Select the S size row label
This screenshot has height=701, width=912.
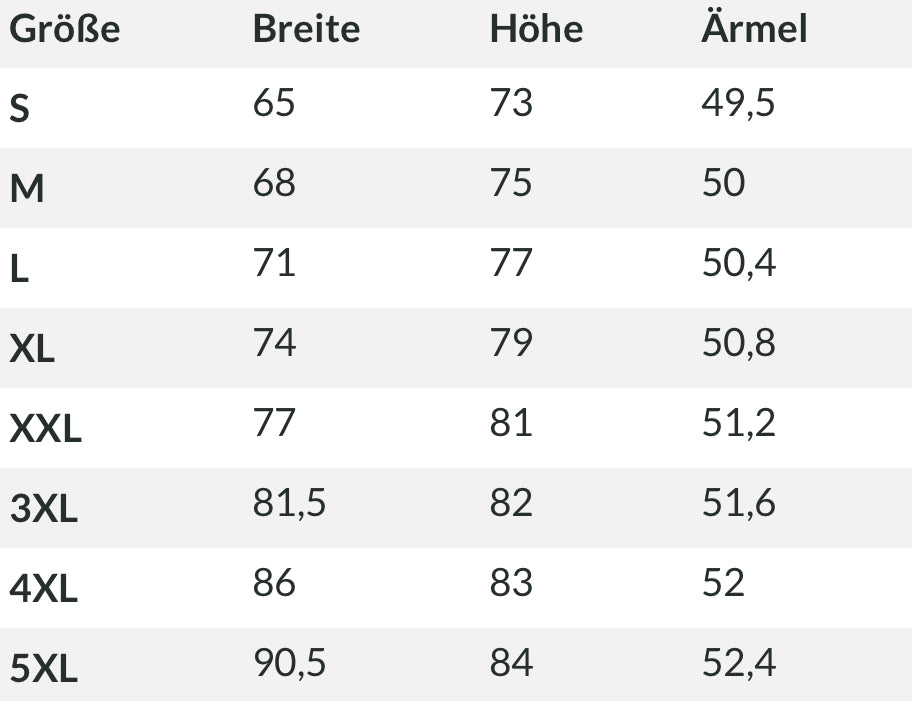pos(20,109)
